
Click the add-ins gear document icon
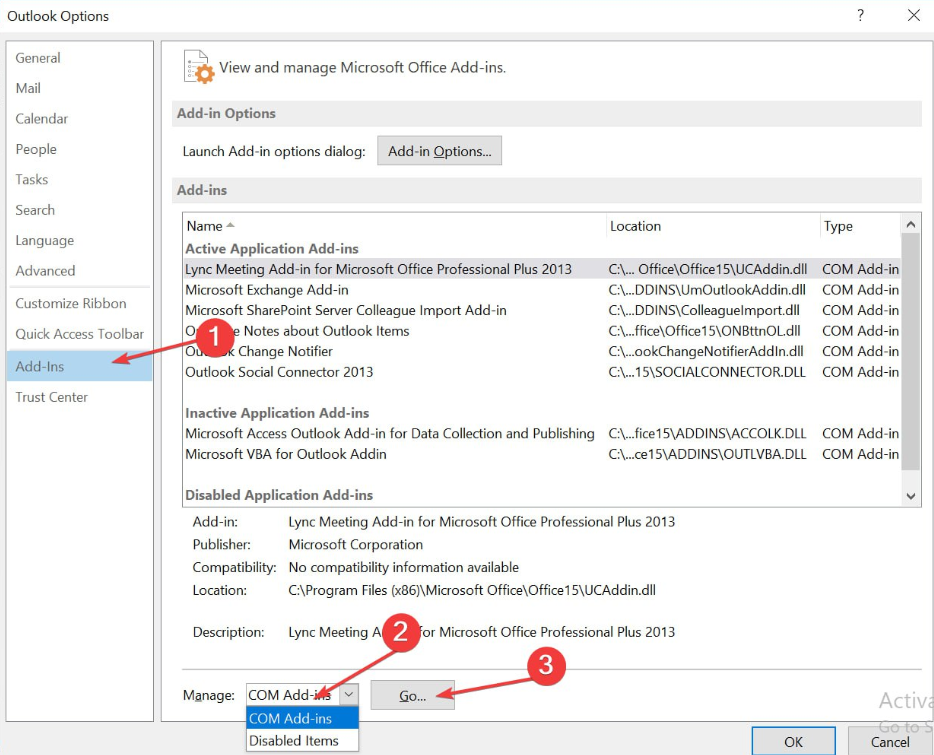(199, 67)
